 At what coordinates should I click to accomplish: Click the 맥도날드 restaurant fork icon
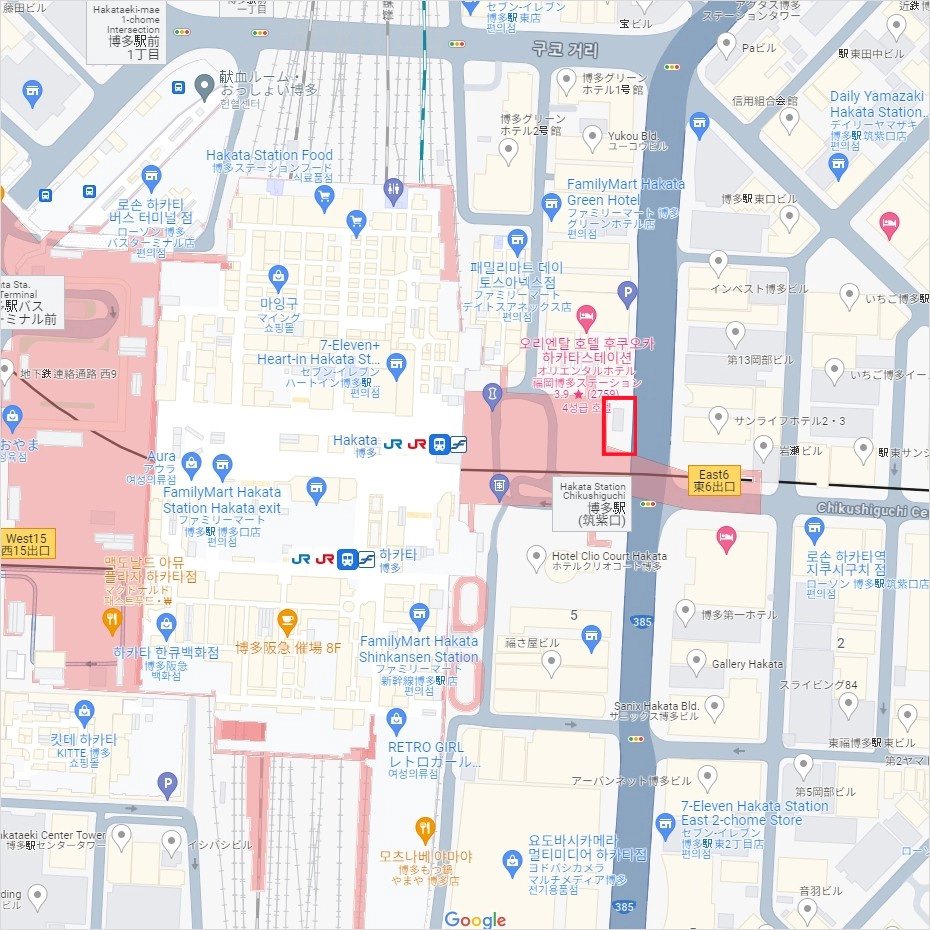click(112, 621)
